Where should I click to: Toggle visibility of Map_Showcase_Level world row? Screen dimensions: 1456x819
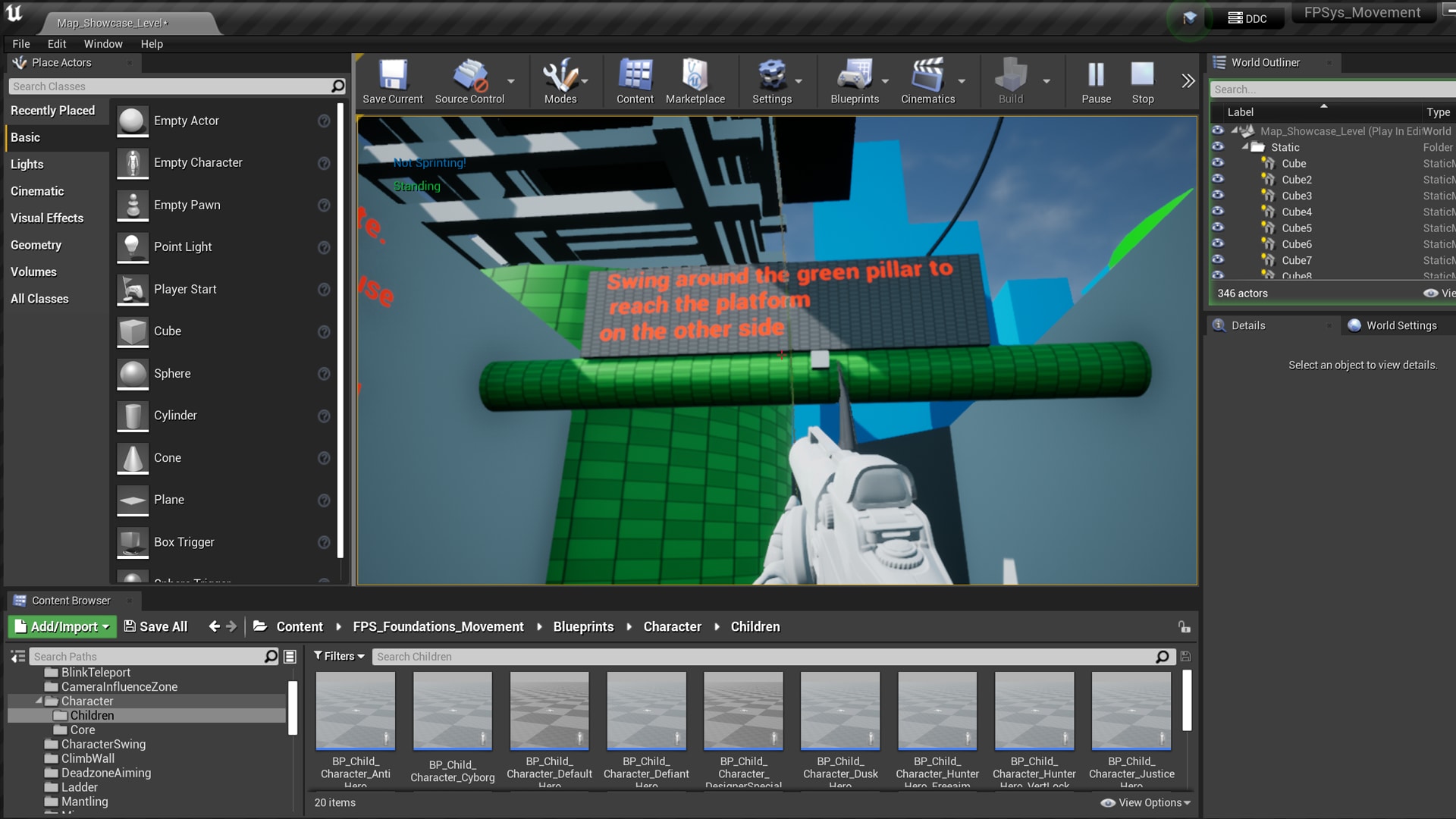[1218, 130]
